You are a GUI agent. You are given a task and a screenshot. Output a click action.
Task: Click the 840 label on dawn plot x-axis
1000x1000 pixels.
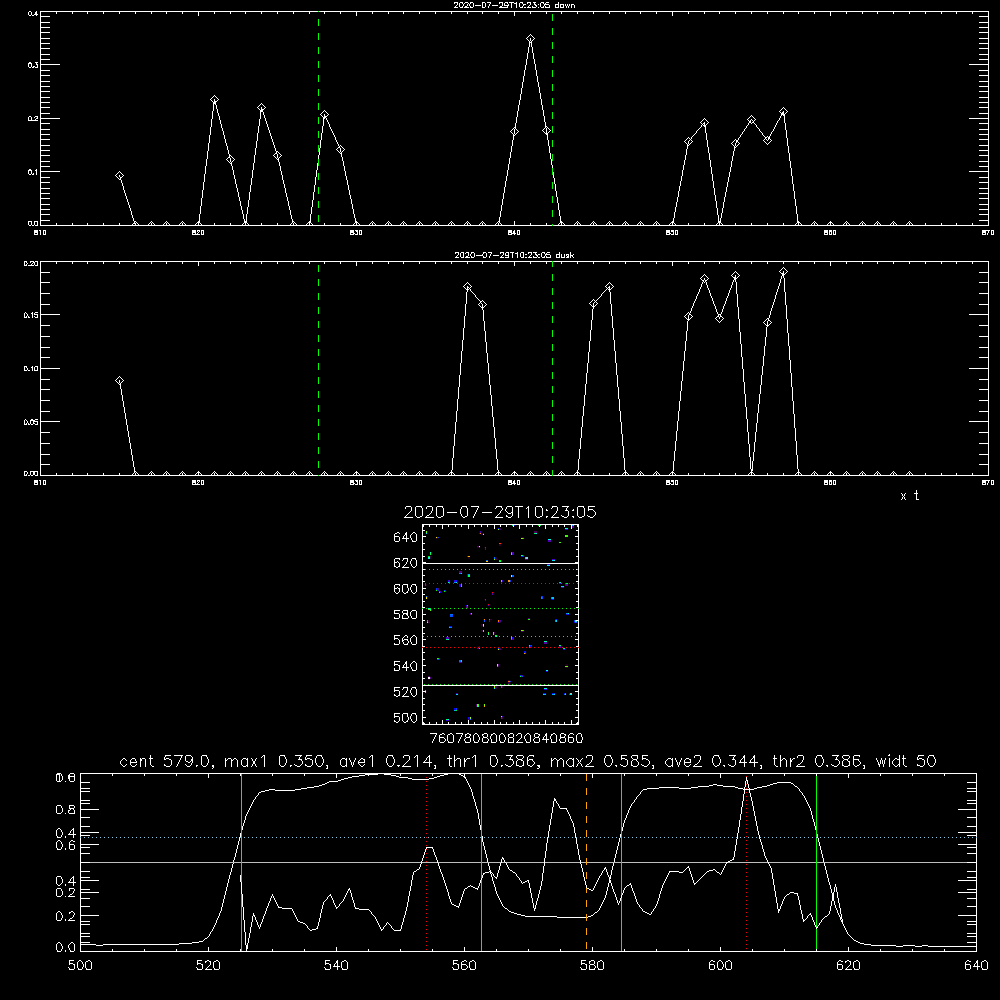[514, 233]
